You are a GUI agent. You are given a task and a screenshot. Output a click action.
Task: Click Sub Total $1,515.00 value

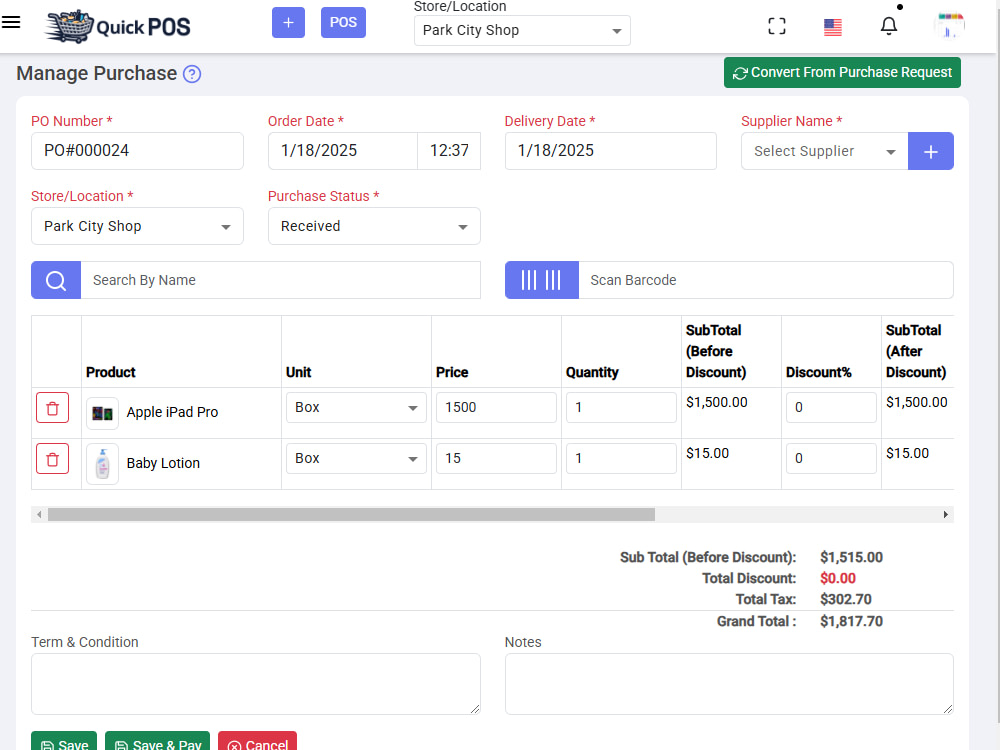click(851, 557)
